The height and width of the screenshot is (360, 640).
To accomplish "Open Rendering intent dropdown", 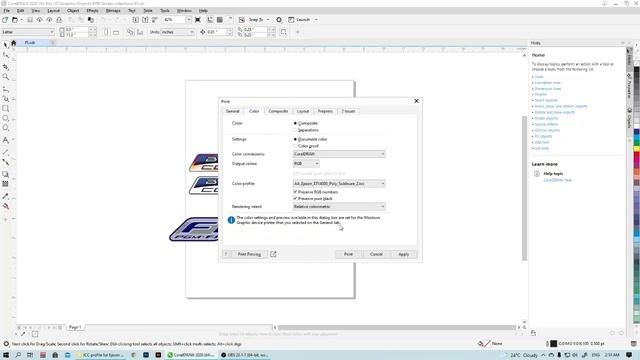I will coord(339,207).
